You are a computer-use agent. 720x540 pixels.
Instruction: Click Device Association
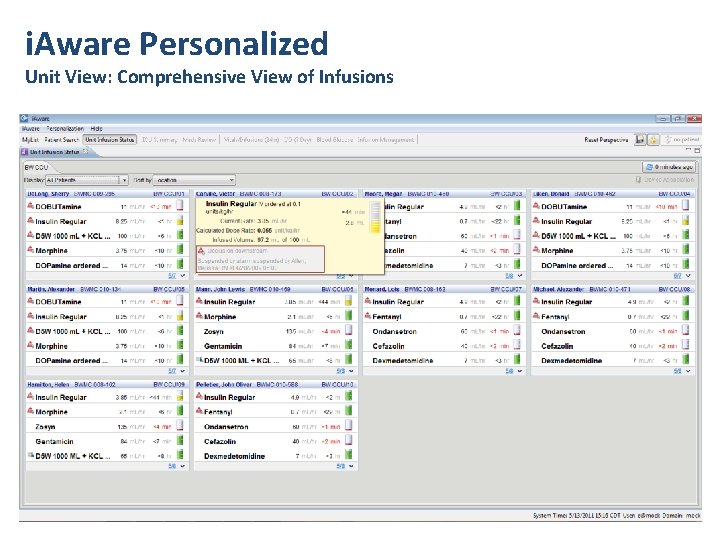point(665,180)
